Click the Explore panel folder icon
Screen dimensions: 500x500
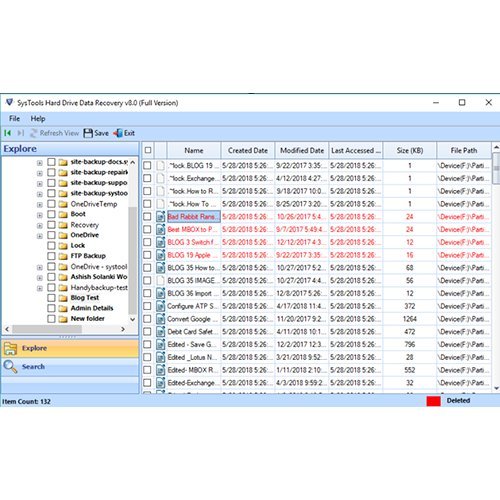(x=10, y=348)
